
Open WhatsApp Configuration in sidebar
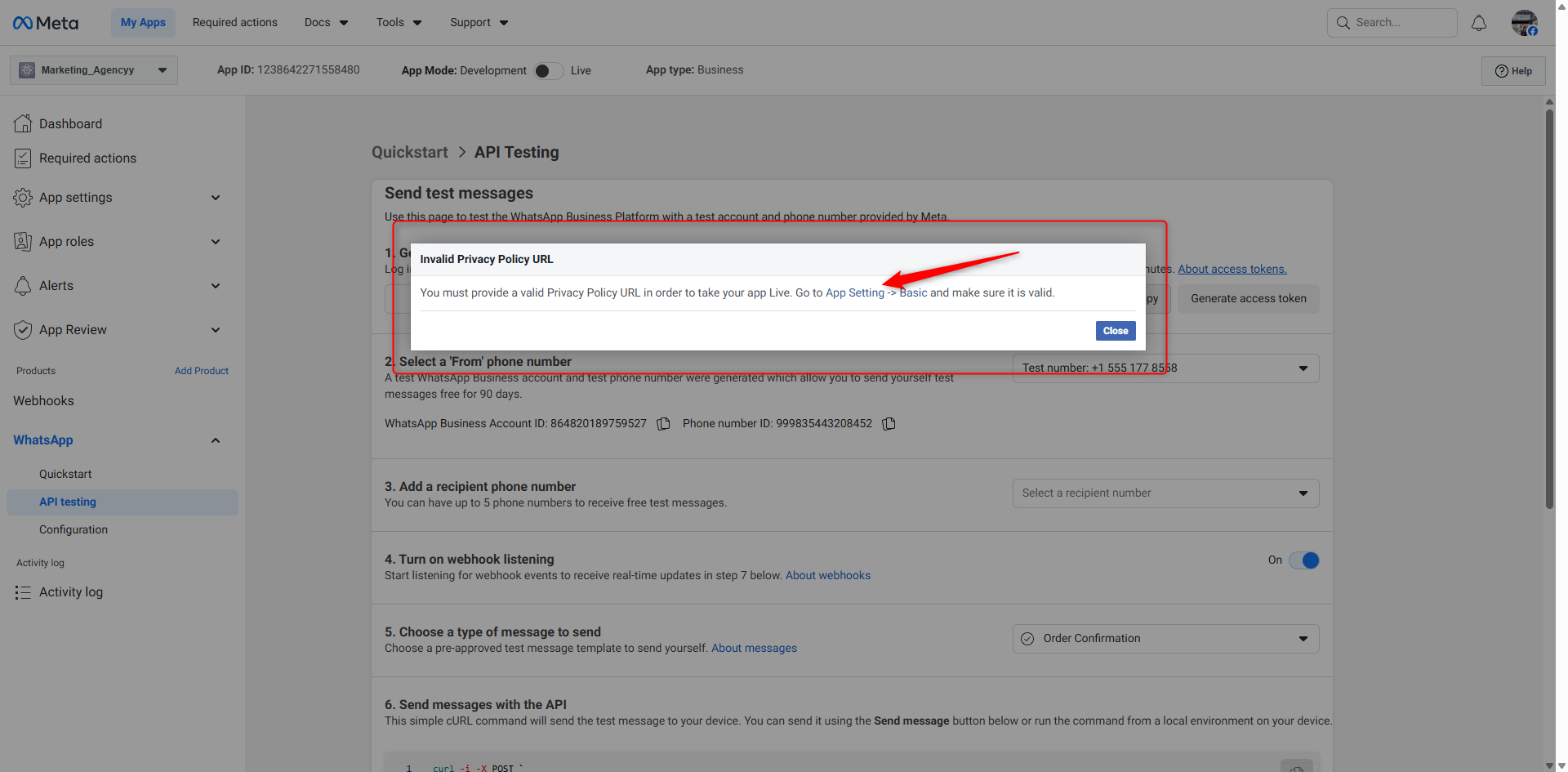[x=73, y=530]
